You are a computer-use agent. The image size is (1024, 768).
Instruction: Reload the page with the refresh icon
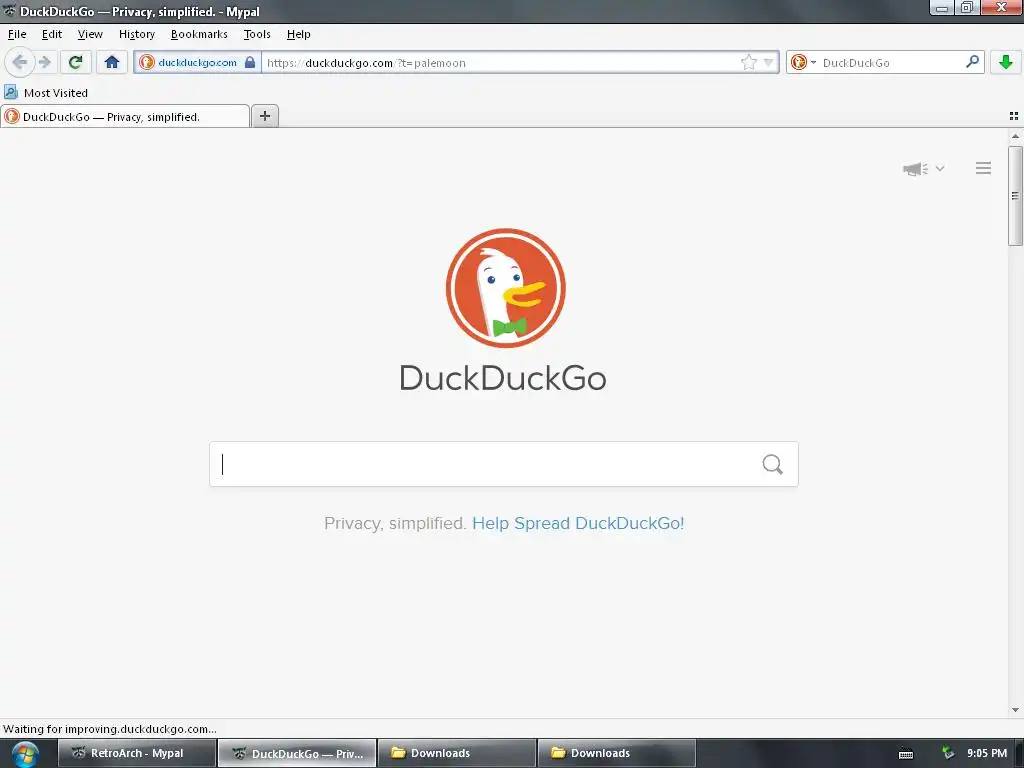point(75,63)
